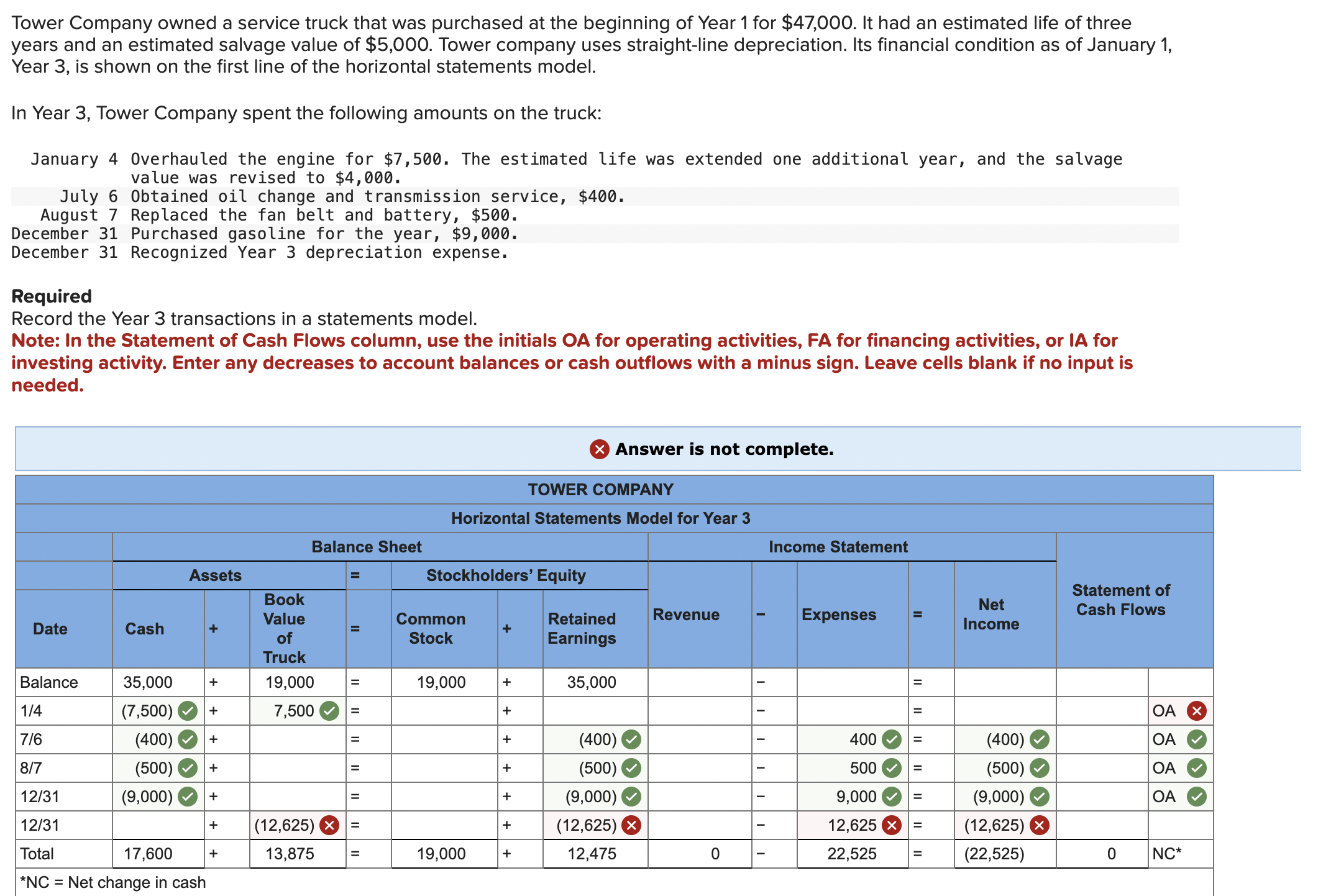Open the 8/7 cash flow OA cell
The image size is (1336, 896).
point(1164,768)
